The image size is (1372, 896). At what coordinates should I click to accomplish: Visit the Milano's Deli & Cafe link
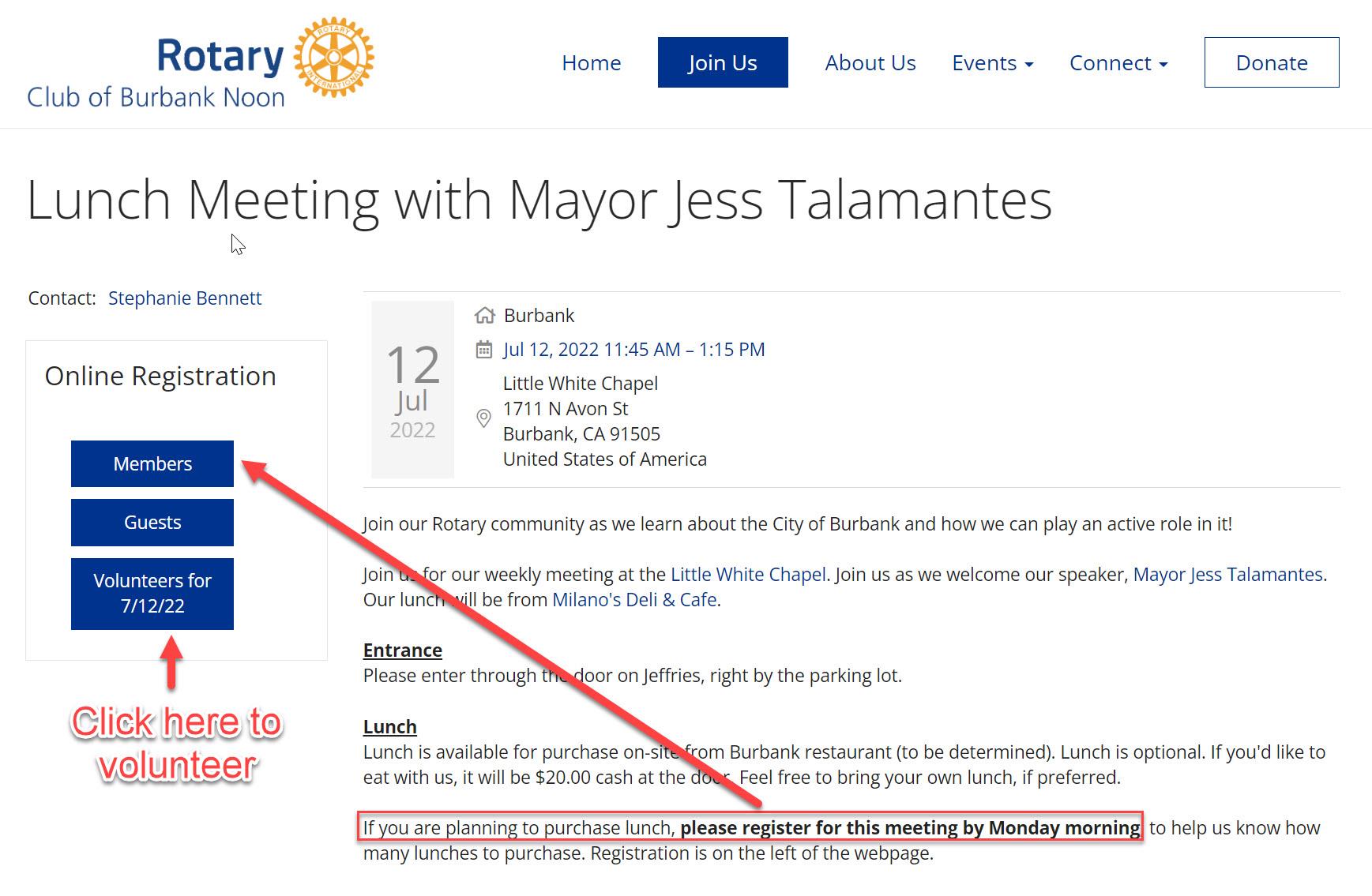634,600
